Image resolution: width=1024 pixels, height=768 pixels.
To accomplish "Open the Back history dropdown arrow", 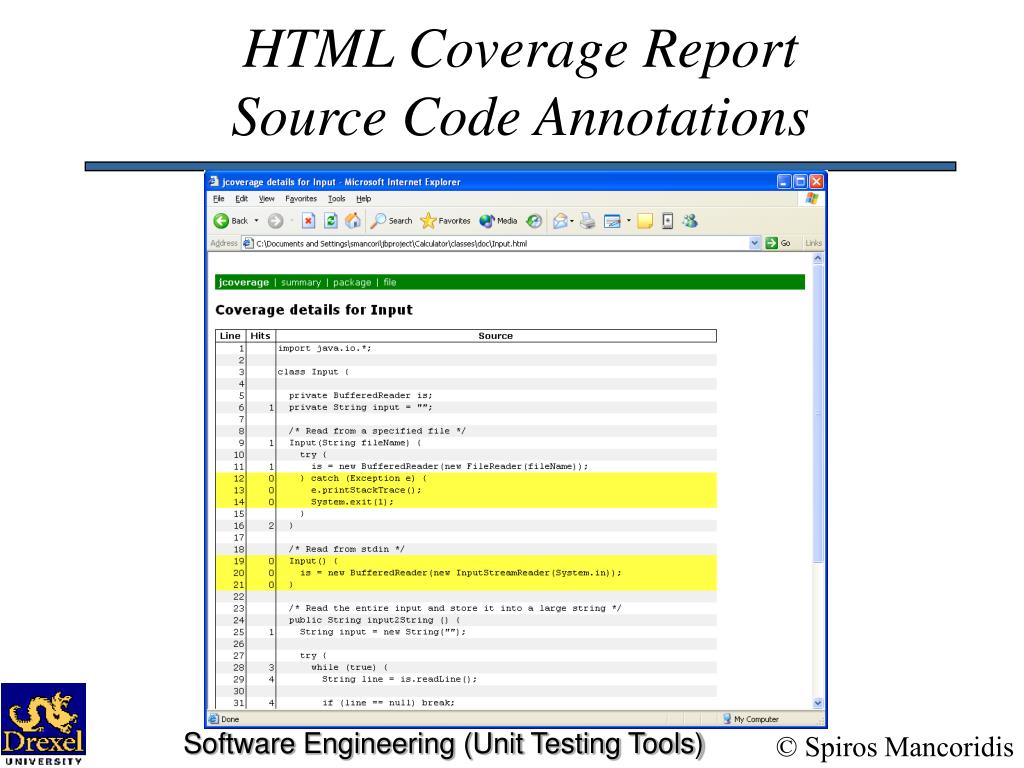I will 257,221.
